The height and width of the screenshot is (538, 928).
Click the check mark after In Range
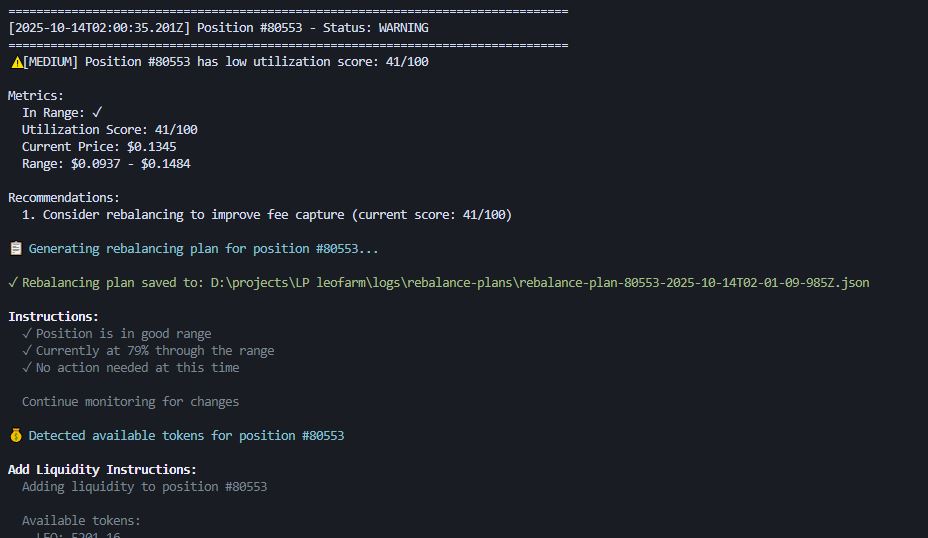pyautogui.click(x=97, y=113)
